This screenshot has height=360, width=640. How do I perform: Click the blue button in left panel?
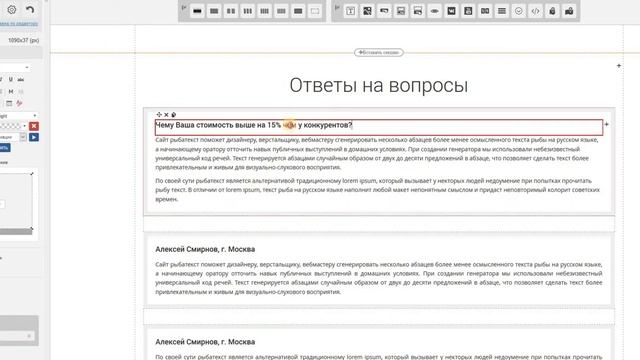coord(4,148)
